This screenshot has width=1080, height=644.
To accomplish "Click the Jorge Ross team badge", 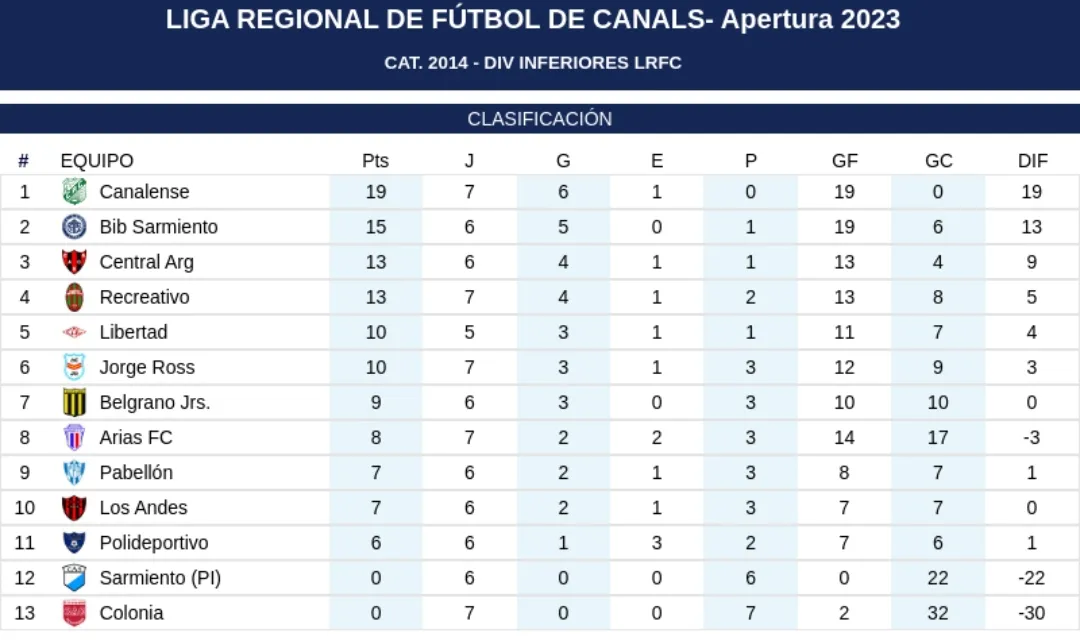I will (75, 367).
